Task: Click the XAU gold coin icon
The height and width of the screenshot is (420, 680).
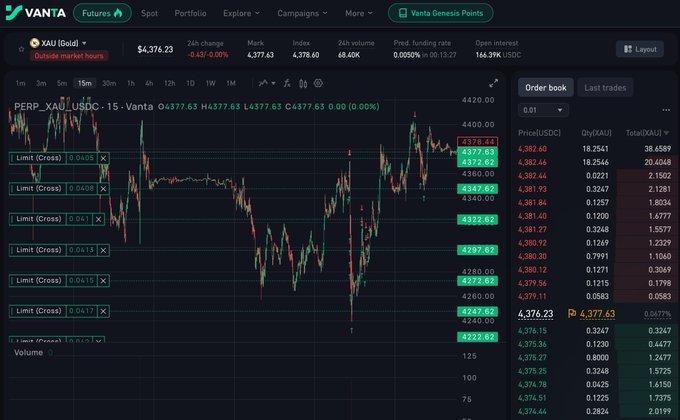Action: coord(35,43)
